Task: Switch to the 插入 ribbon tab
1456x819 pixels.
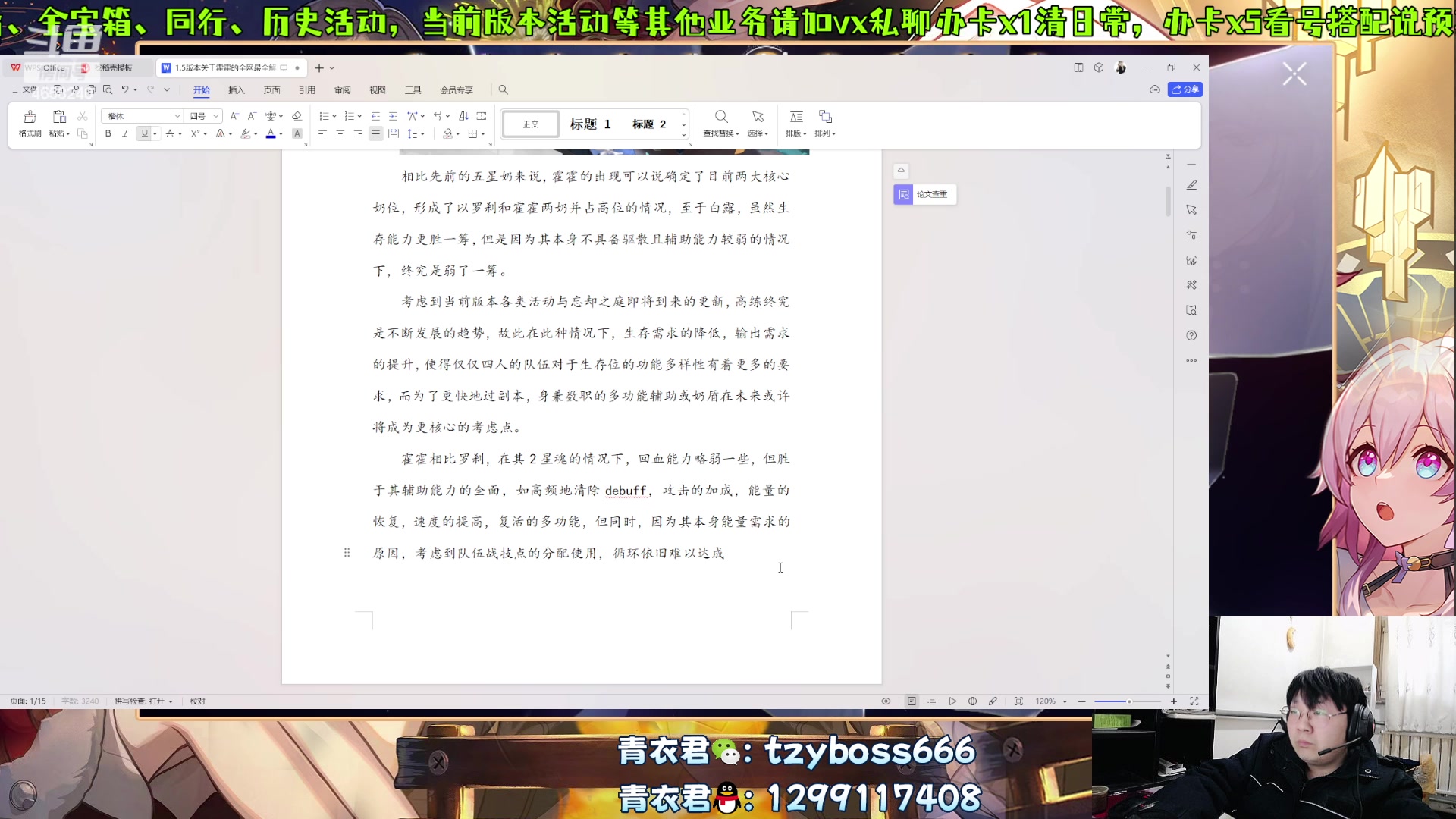Action: [236, 89]
